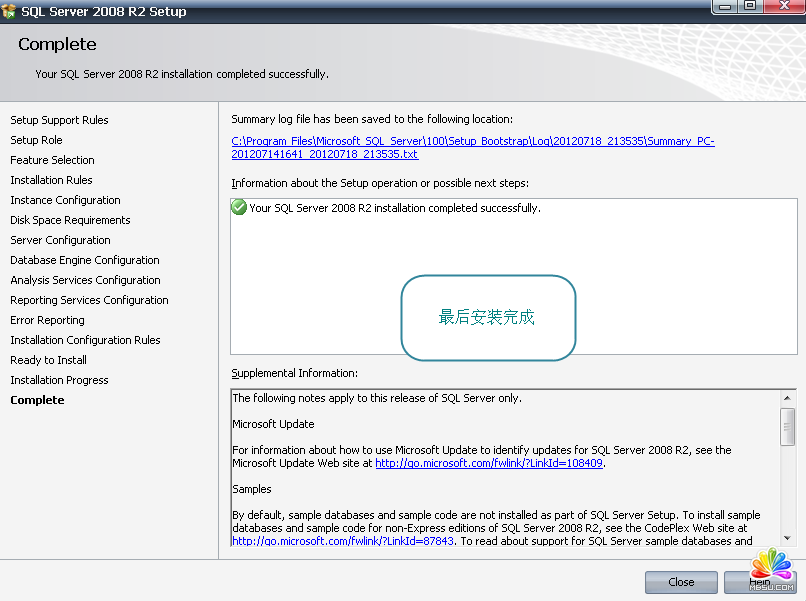
Task: Select the Database Engine Configuration step
Action: (85, 260)
